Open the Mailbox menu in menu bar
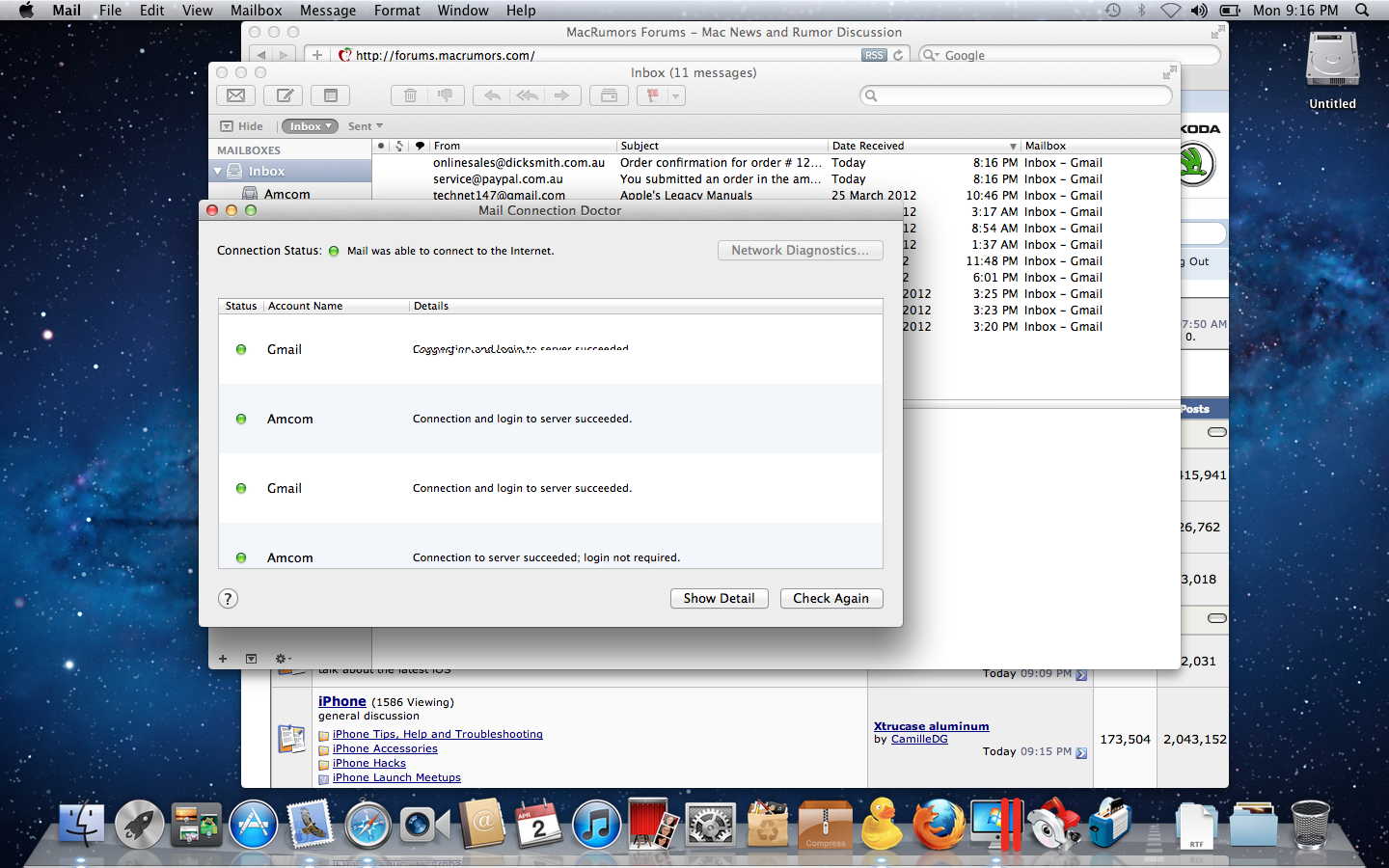1389x868 pixels. coord(256,11)
